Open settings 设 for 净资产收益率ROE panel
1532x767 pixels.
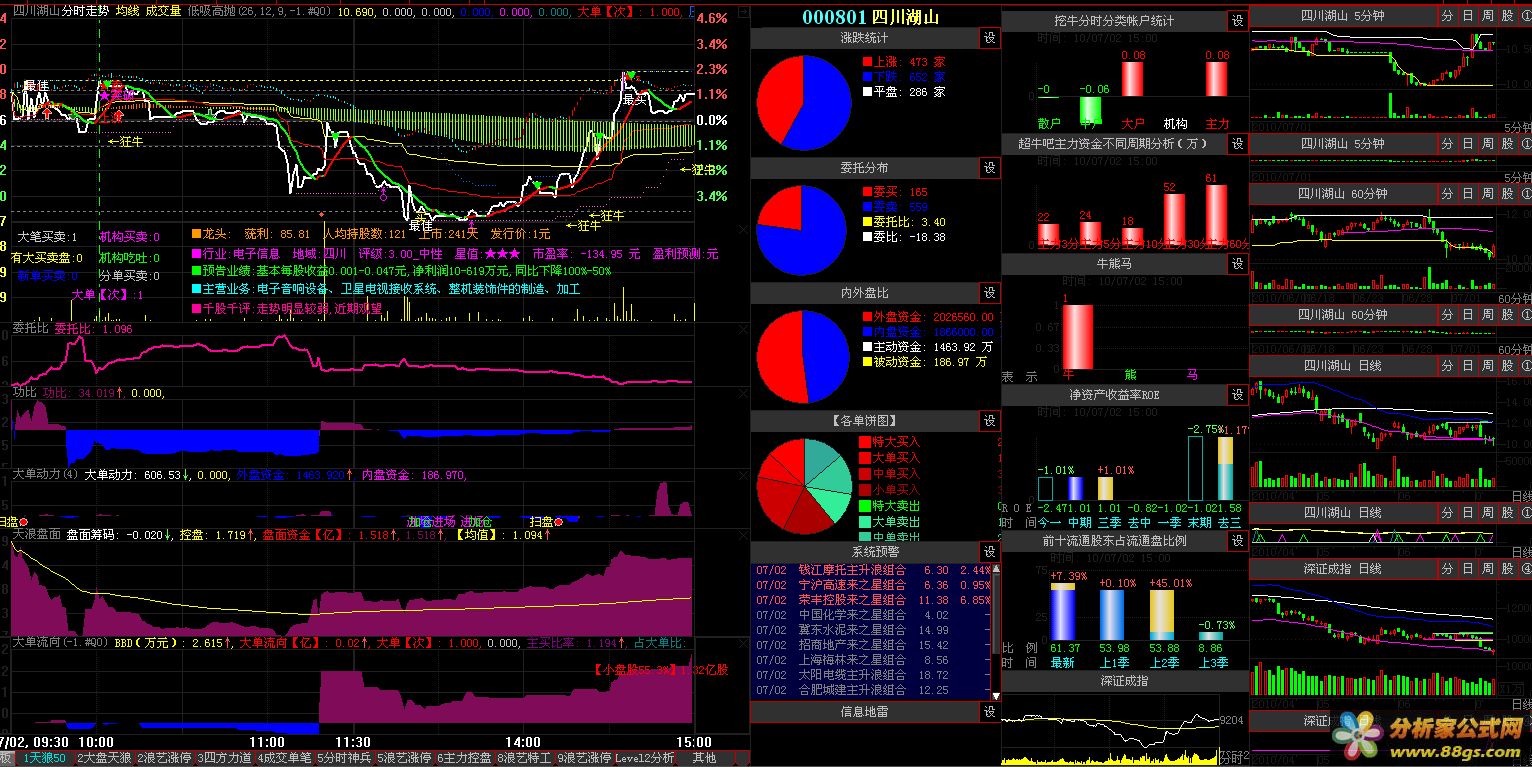point(1238,396)
